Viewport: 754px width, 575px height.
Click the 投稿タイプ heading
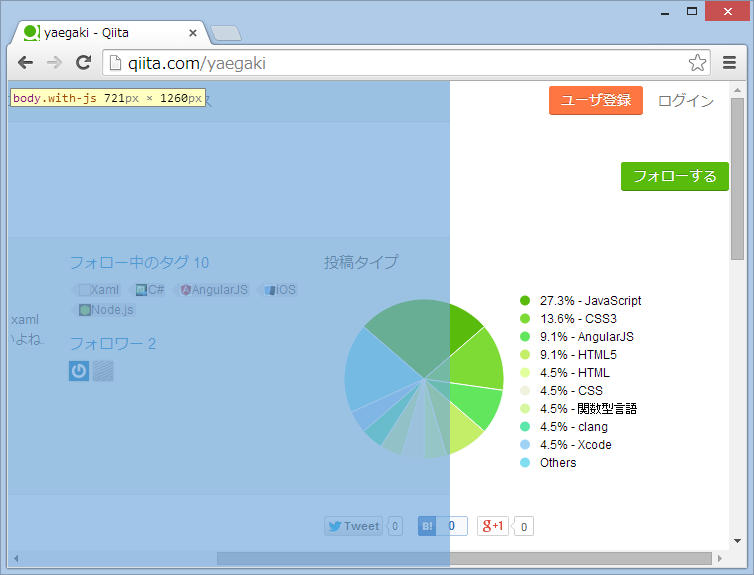pos(361,262)
